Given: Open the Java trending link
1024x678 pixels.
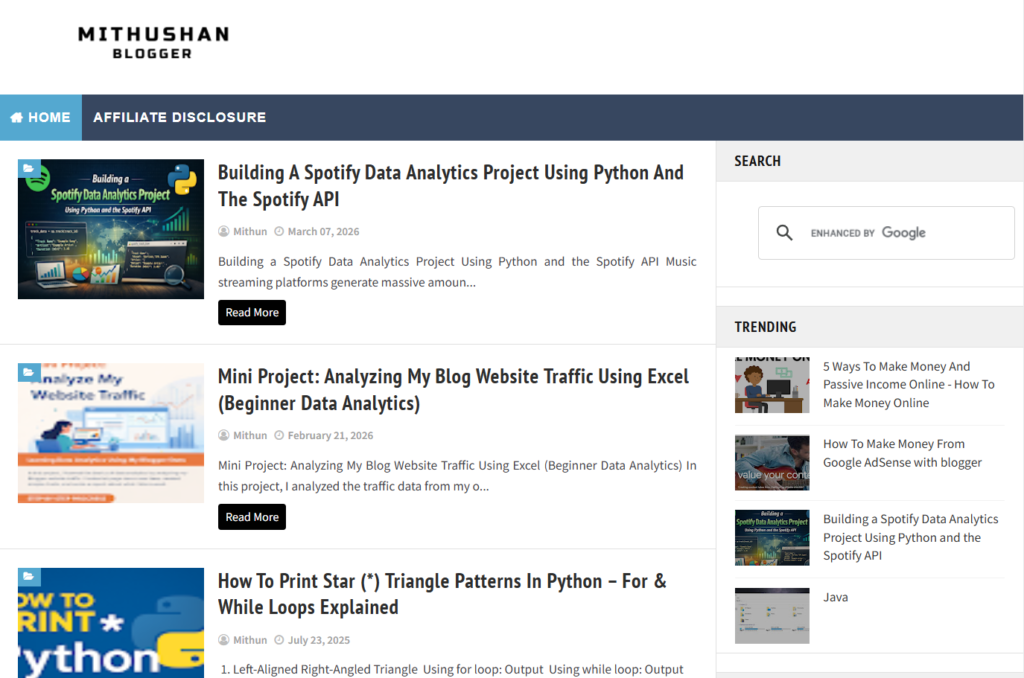Looking at the screenshot, I should [835, 597].
